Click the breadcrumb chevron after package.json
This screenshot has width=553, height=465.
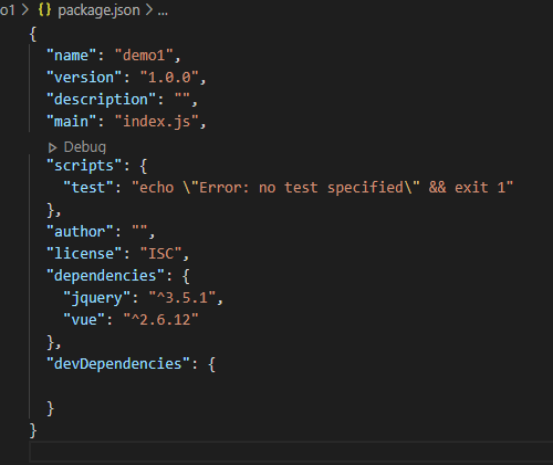pyautogui.click(x=149, y=10)
